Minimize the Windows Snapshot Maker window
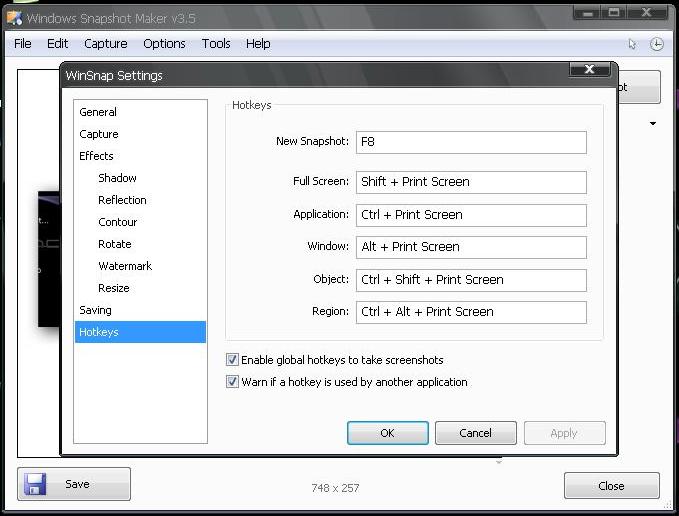This screenshot has height=516, width=679. (588, 13)
